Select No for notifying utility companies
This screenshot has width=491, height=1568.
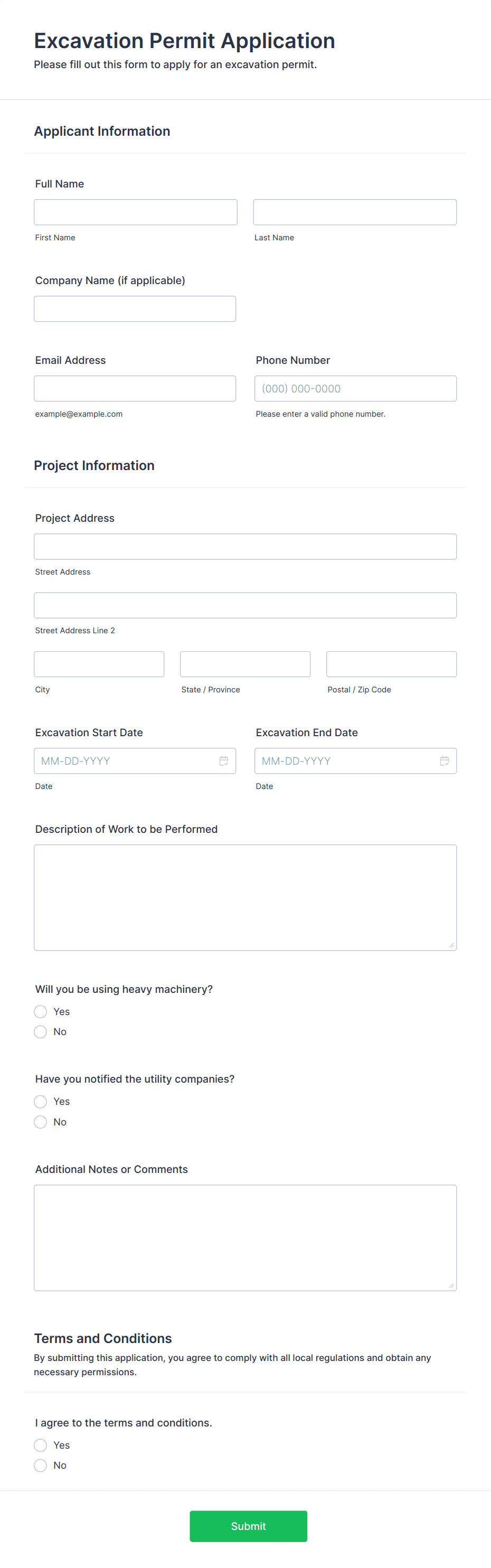pyautogui.click(x=40, y=1122)
